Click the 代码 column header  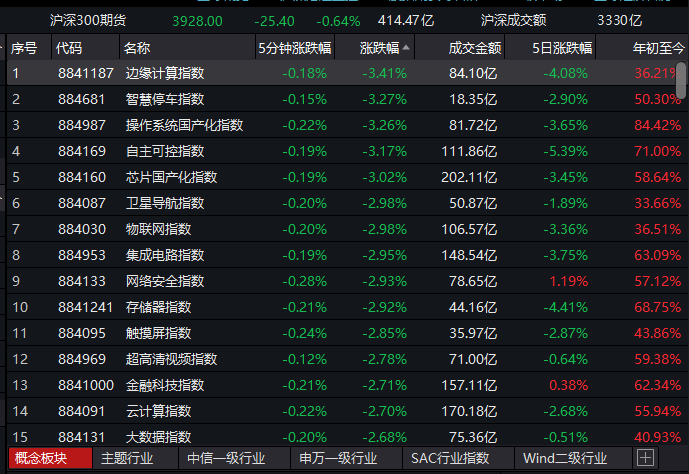coord(69,48)
